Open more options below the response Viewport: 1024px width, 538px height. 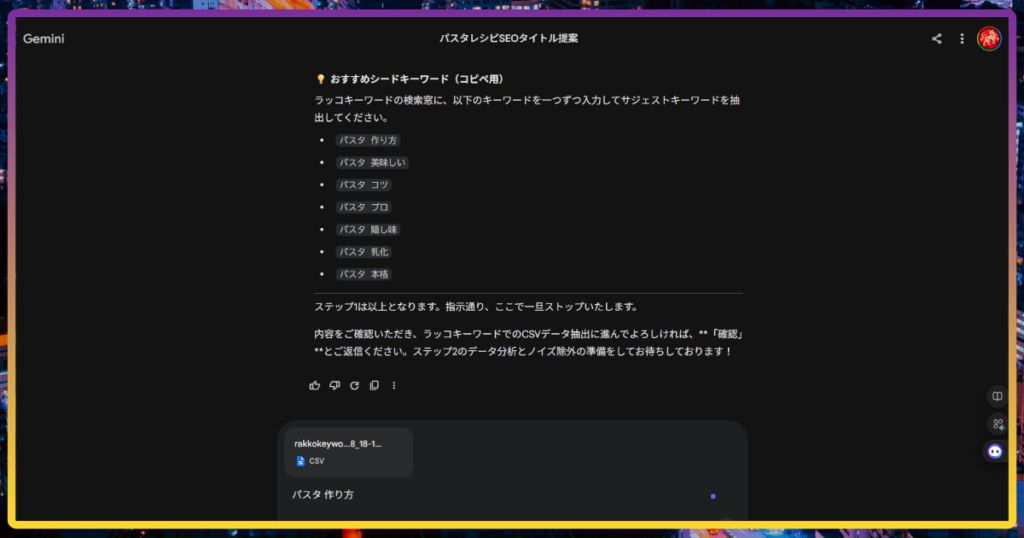coord(394,385)
